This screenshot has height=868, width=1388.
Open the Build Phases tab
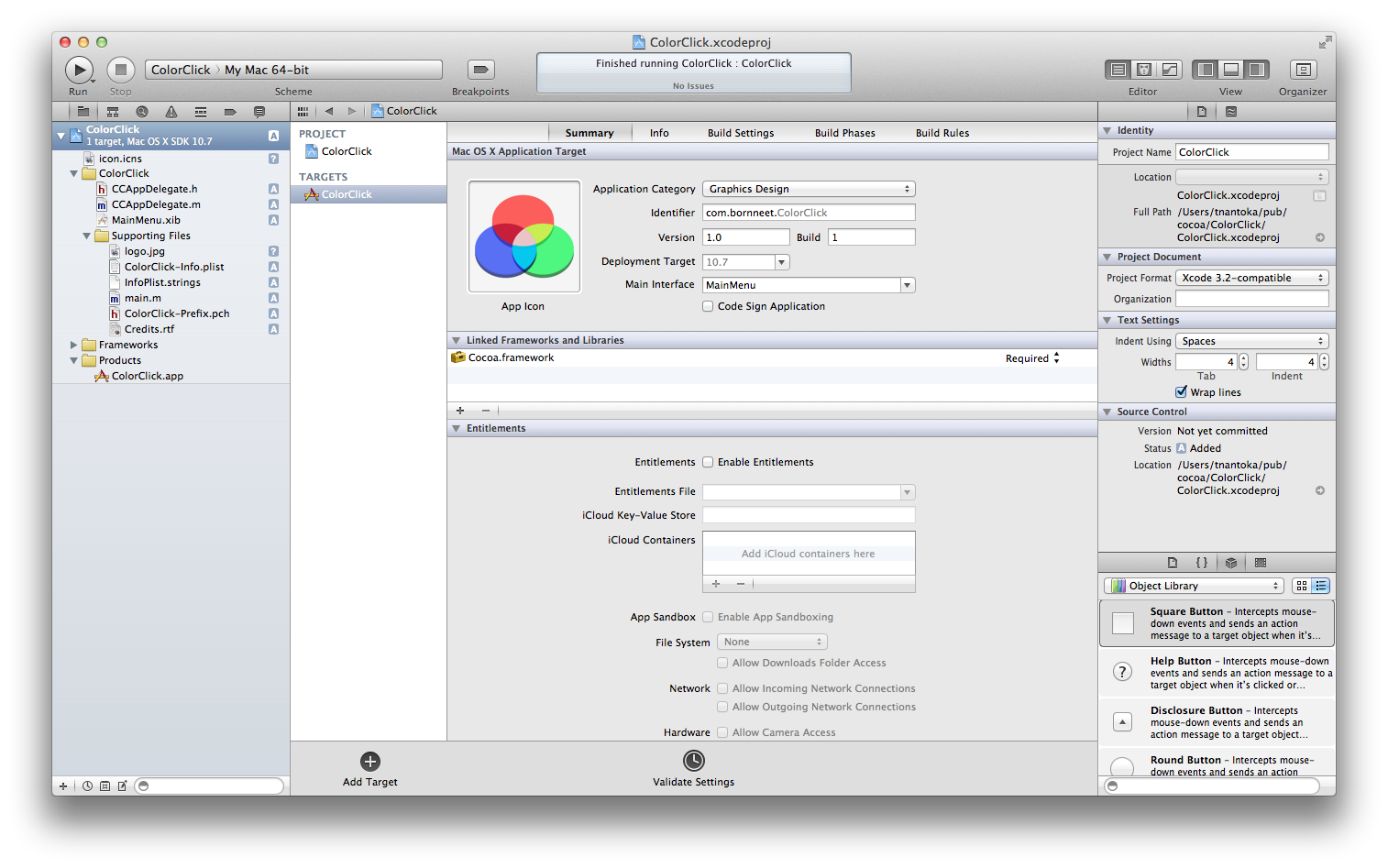point(845,133)
